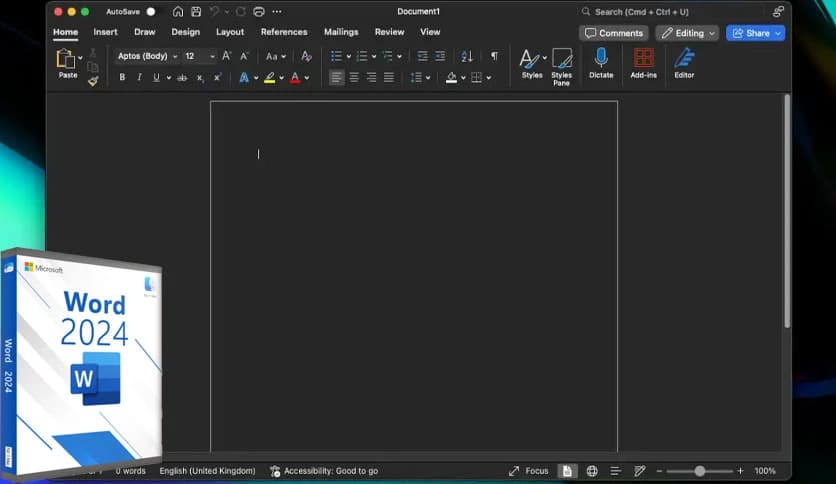Select Center alignment
836x484 pixels.
pos(354,78)
